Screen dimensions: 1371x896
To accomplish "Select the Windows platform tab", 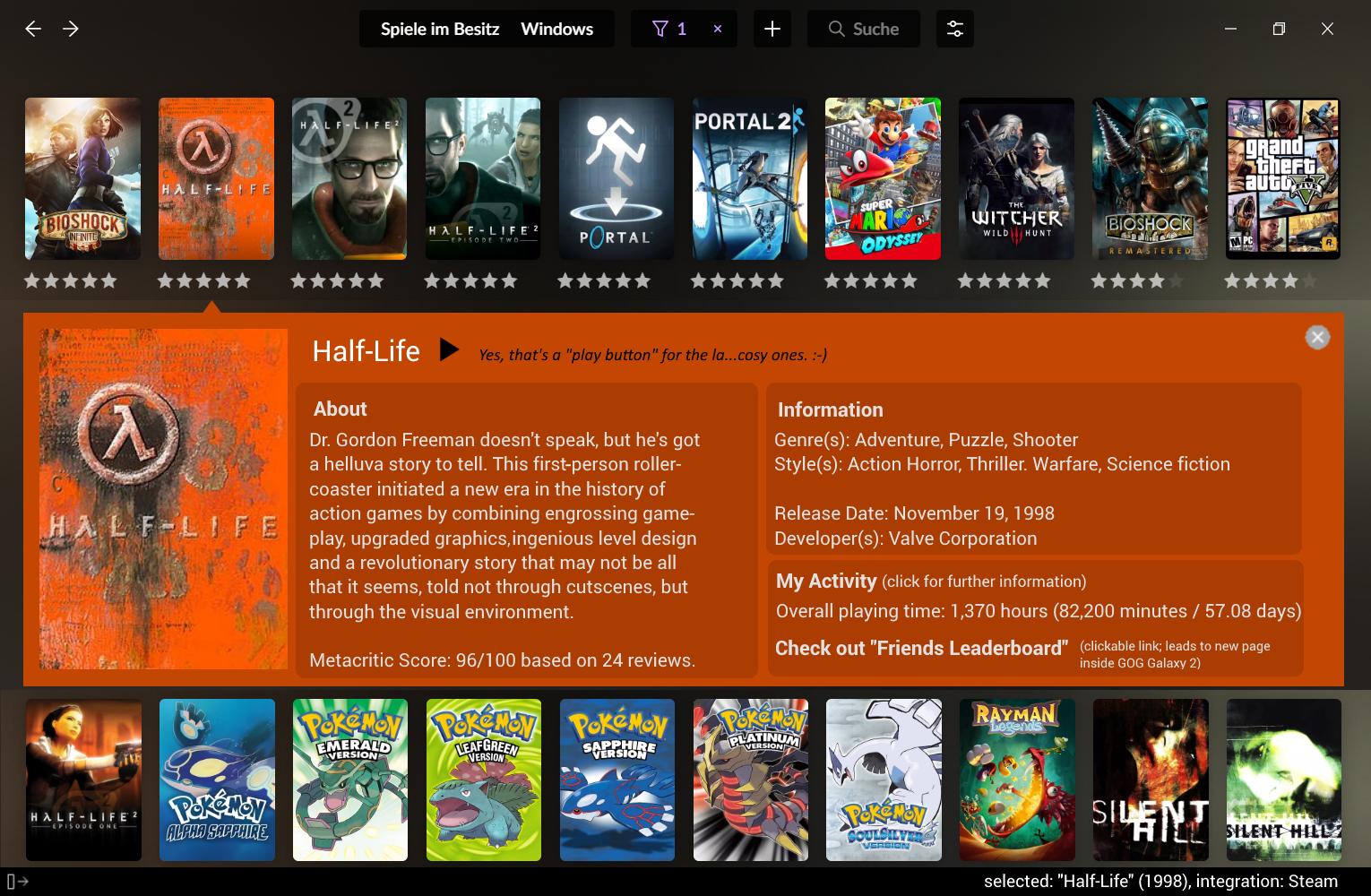I will click(556, 29).
